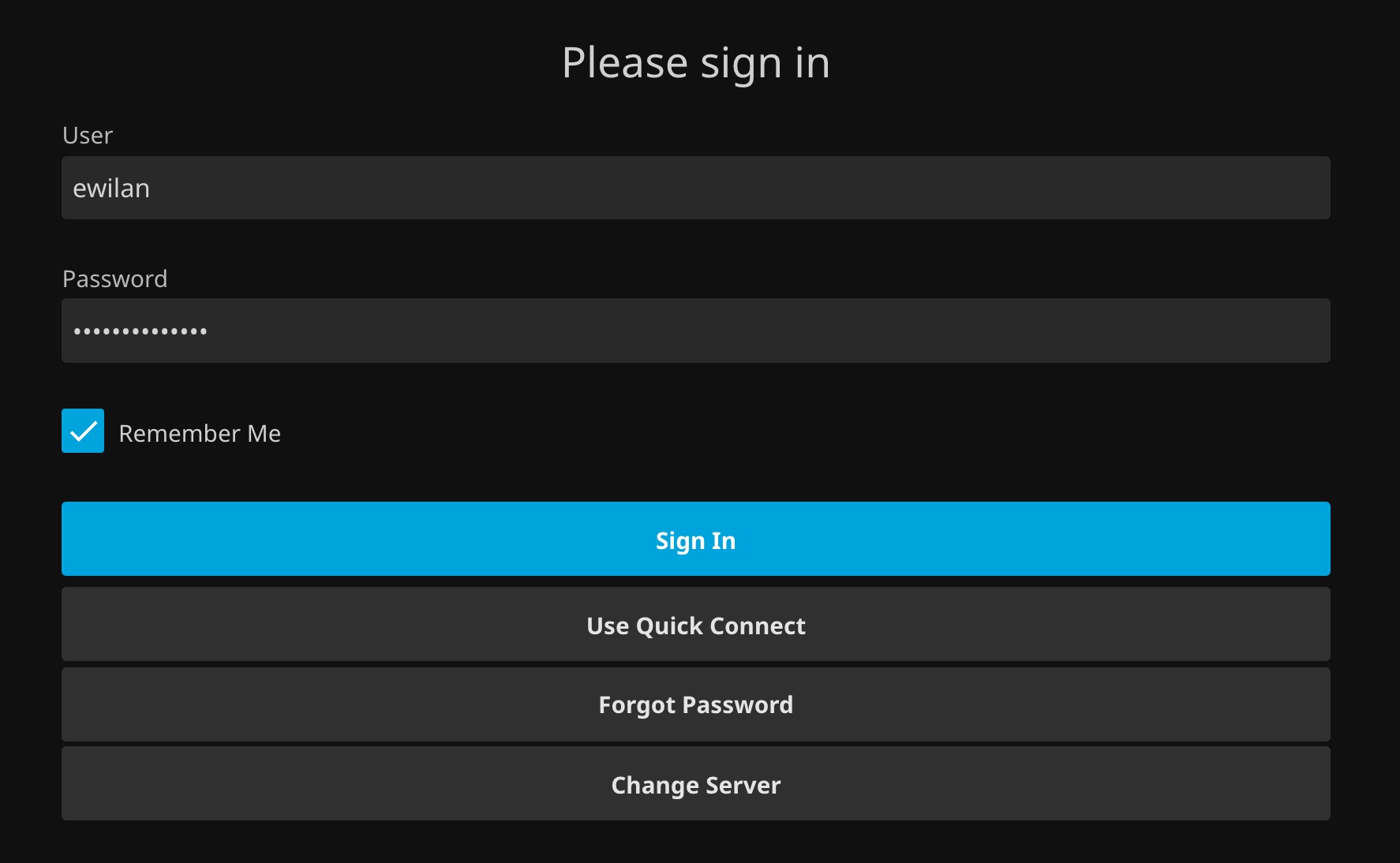Select the Quick Connect option
The image size is (1400, 863).
tap(695, 625)
